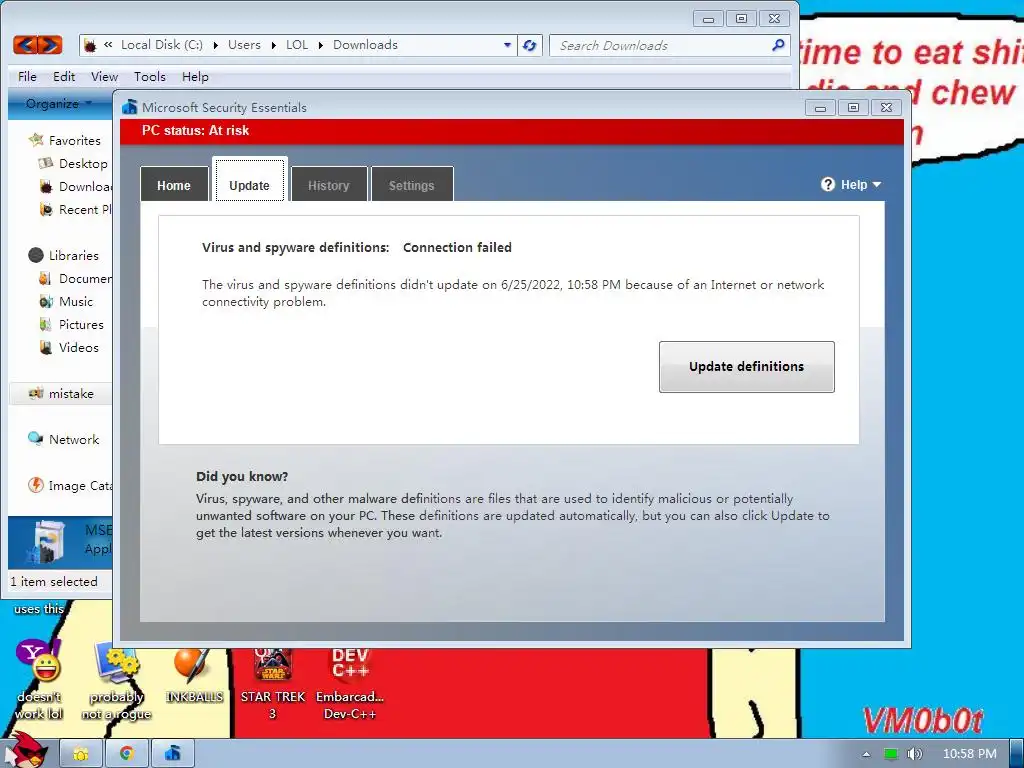Click the refresh icon beside address bar

pyautogui.click(x=530, y=45)
